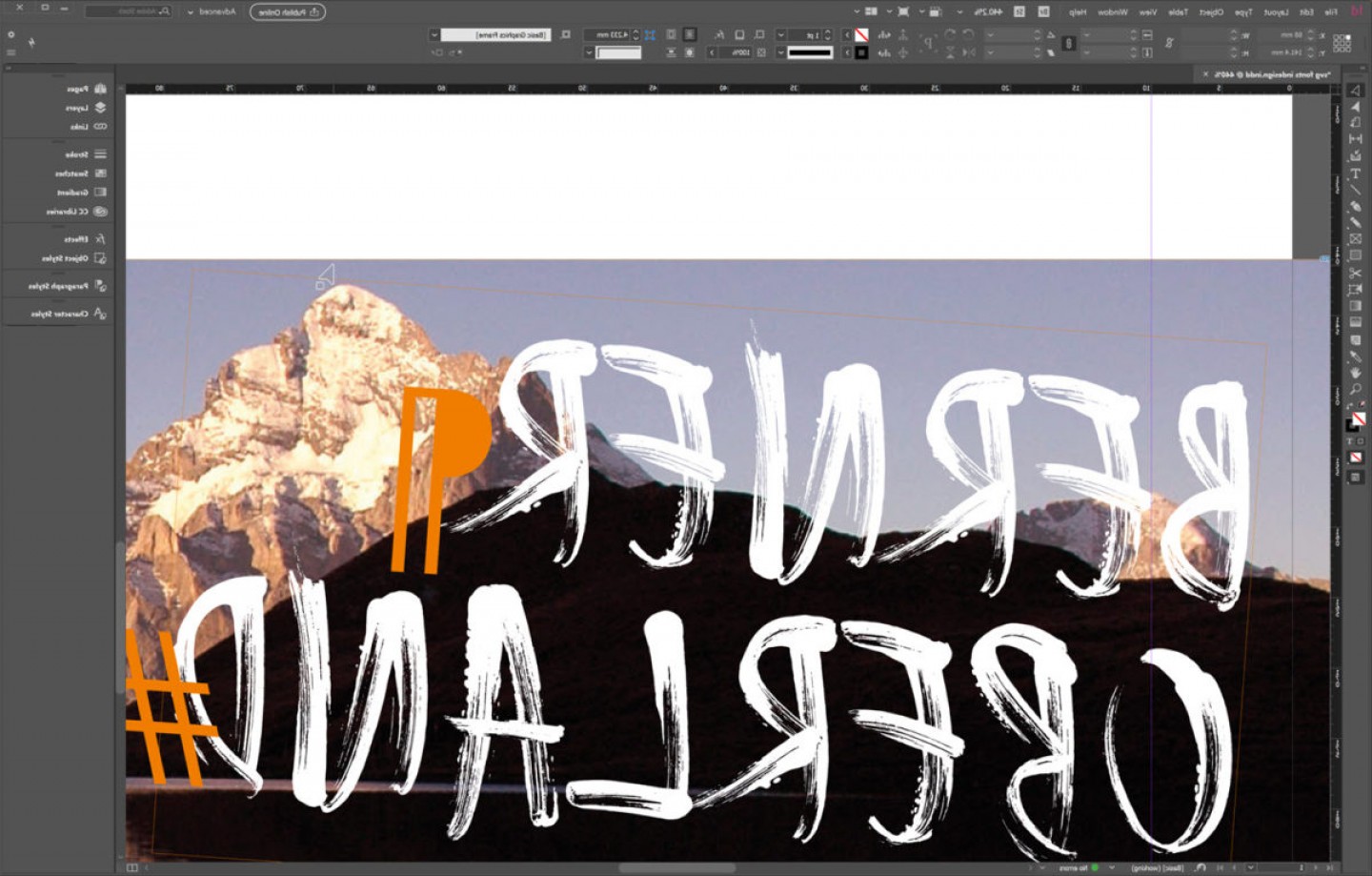Image resolution: width=1372 pixels, height=876 pixels.
Task: Open the Layout menu
Action: [x=1277, y=11]
